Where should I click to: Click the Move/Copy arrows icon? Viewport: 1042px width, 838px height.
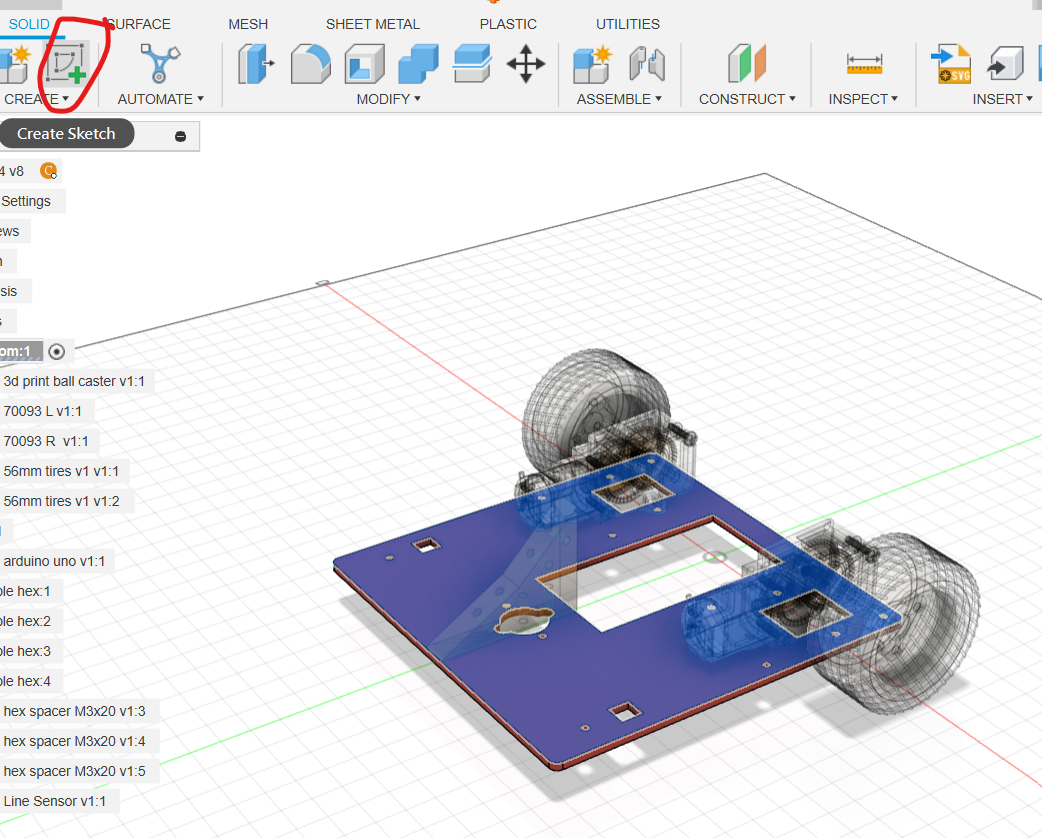525,65
